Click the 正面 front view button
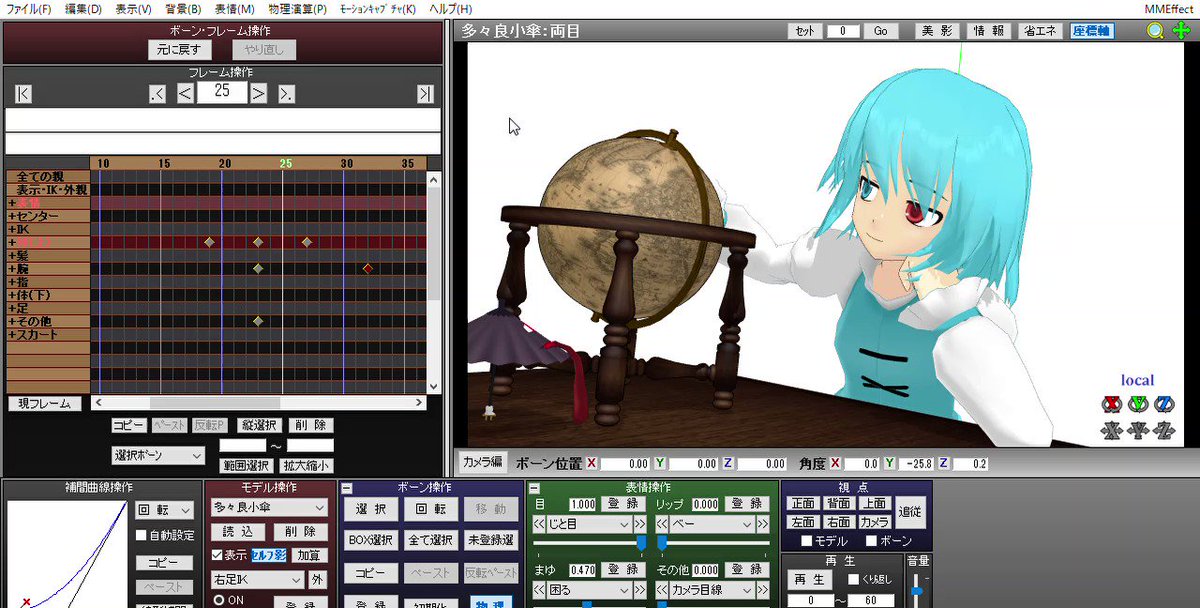This screenshot has width=1200, height=608. pyautogui.click(x=803, y=504)
